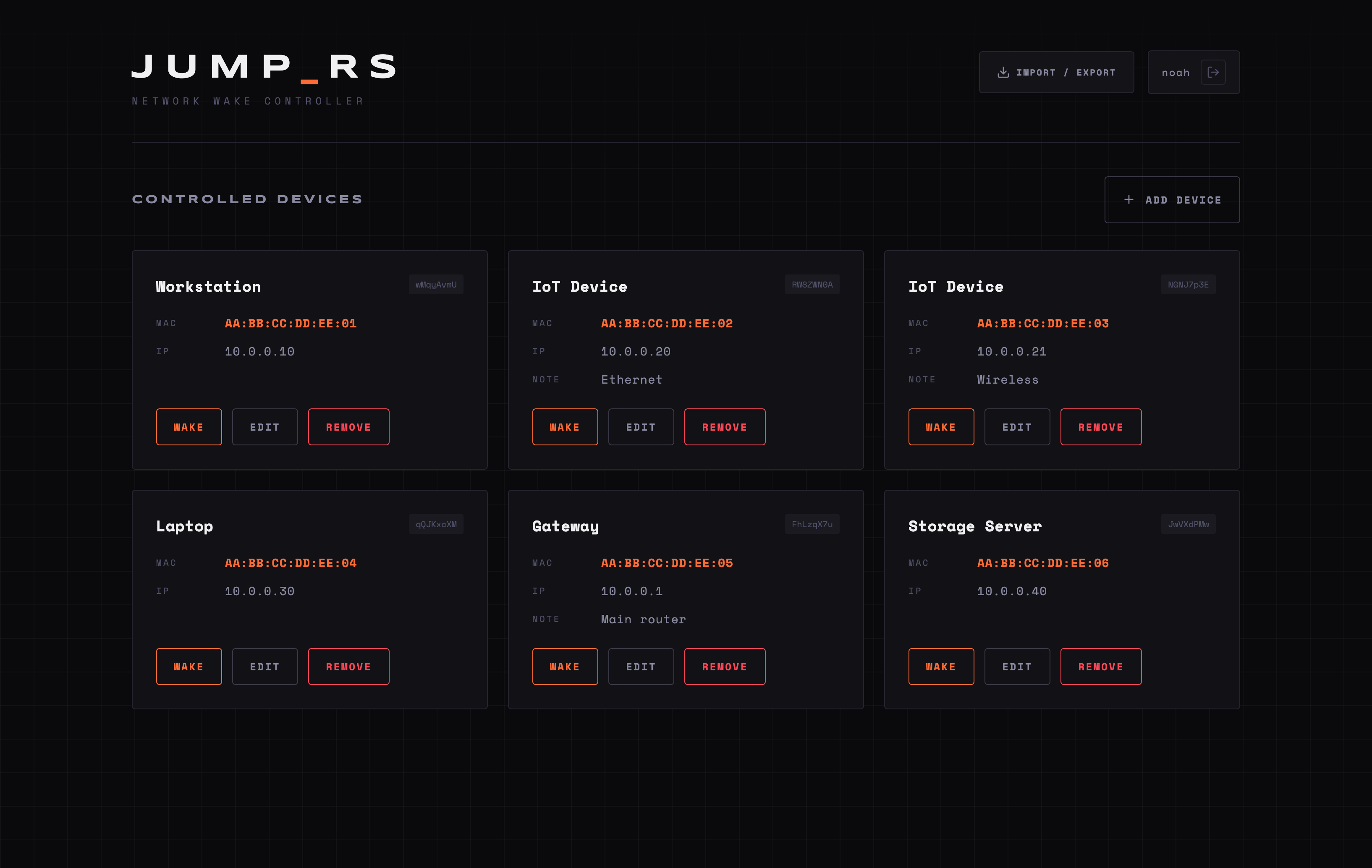Click the IP value 10.0.0.20

pyautogui.click(x=635, y=351)
